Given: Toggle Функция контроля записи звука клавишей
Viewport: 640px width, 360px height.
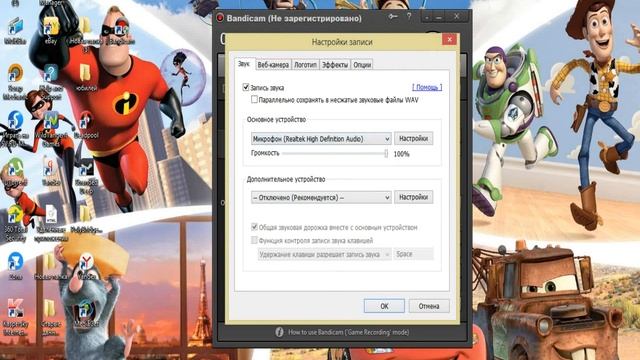Looking at the screenshot, I should (x=254, y=240).
